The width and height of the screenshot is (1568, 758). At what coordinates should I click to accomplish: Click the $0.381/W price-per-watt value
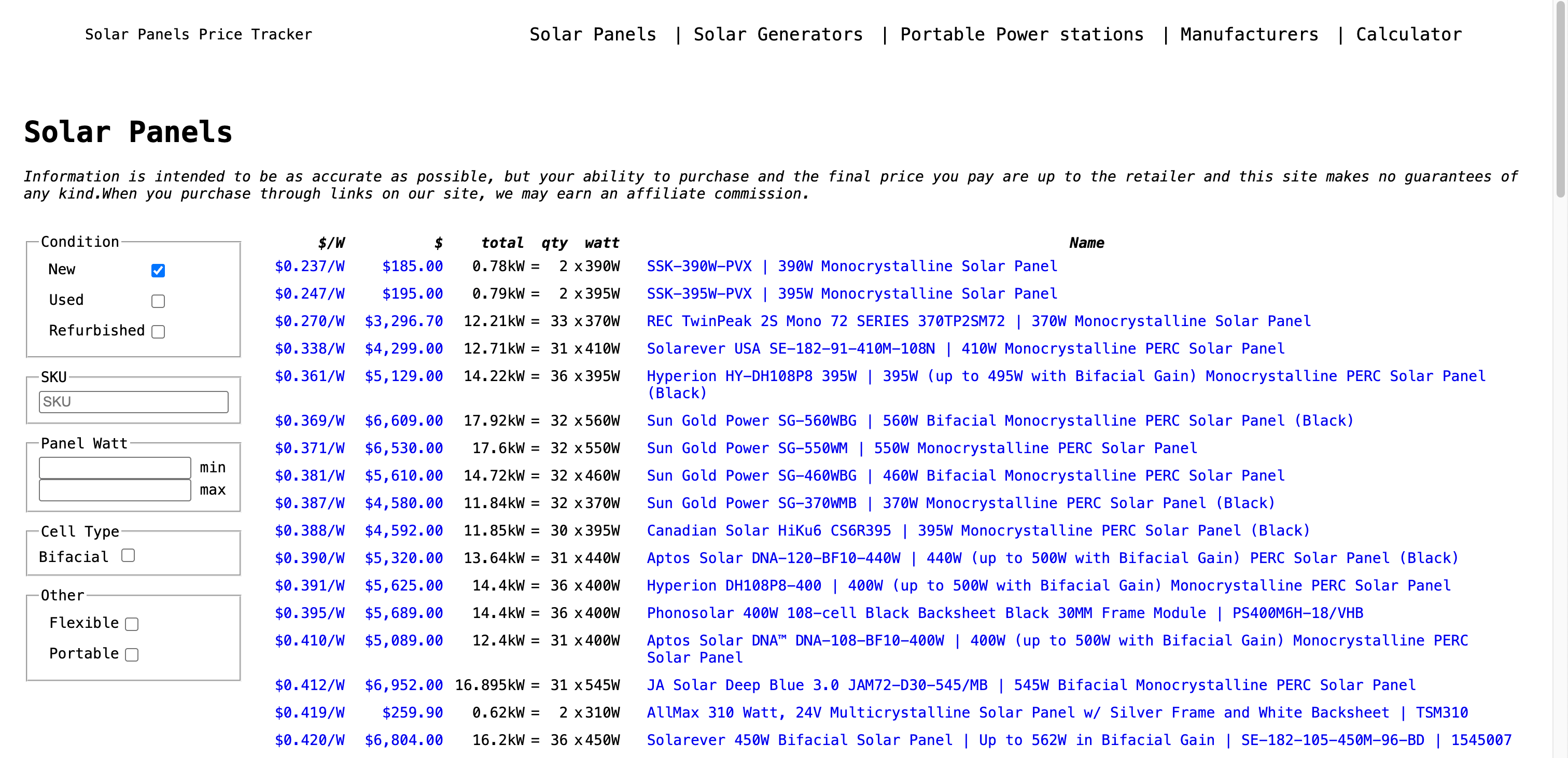tap(310, 475)
